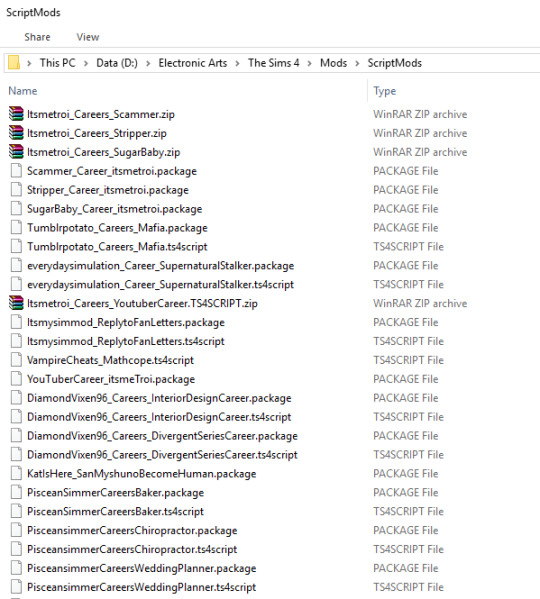Click file icon of DiamondVixen96_Careers_InteriorDesignCareer.package
This screenshot has height=599, width=540.
[16, 398]
